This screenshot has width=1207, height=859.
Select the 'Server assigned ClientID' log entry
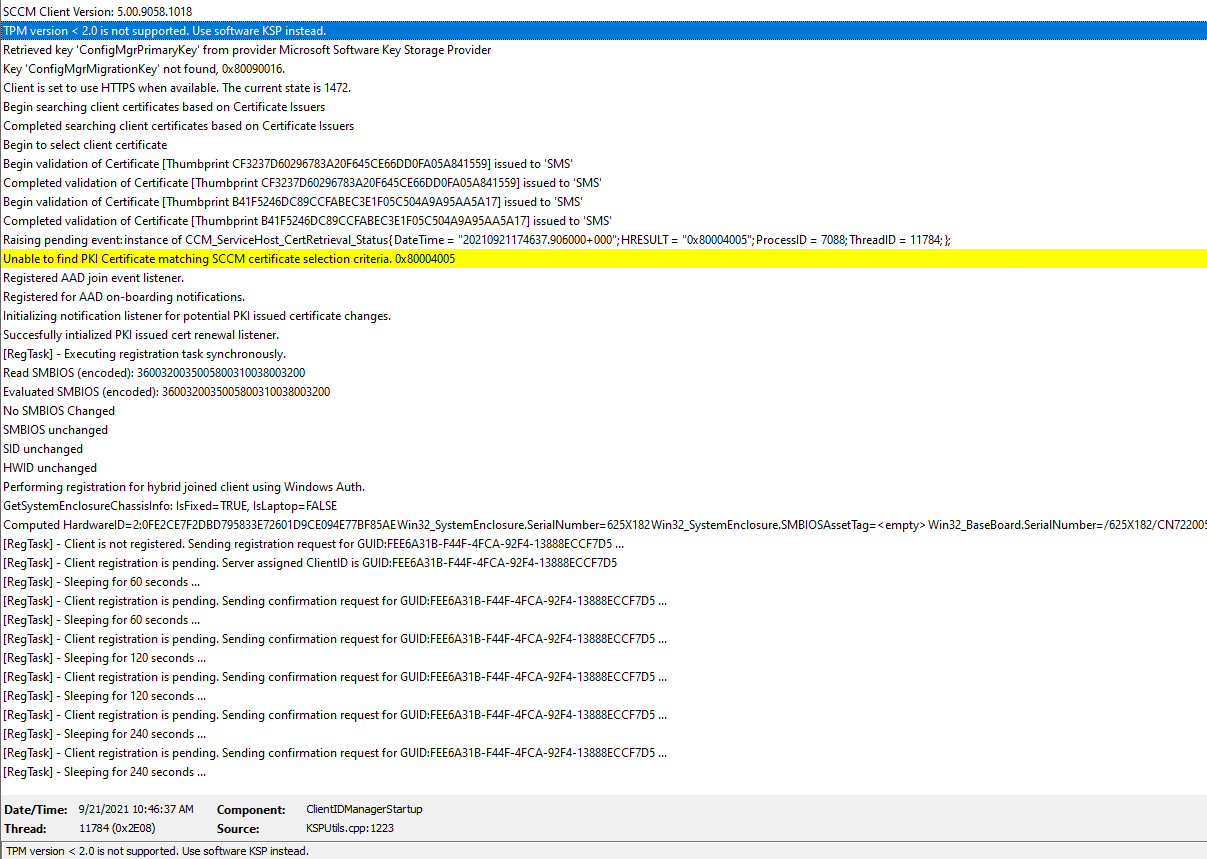point(310,563)
